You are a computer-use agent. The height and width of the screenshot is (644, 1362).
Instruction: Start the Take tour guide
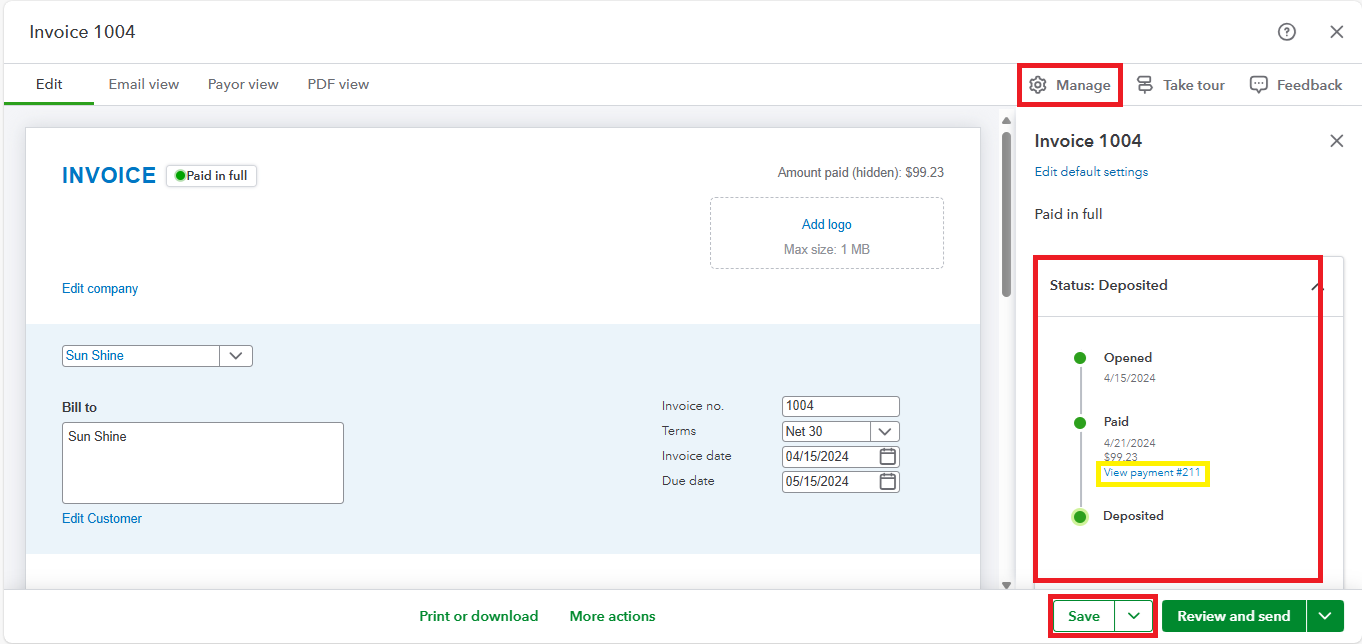click(1181, 85)
